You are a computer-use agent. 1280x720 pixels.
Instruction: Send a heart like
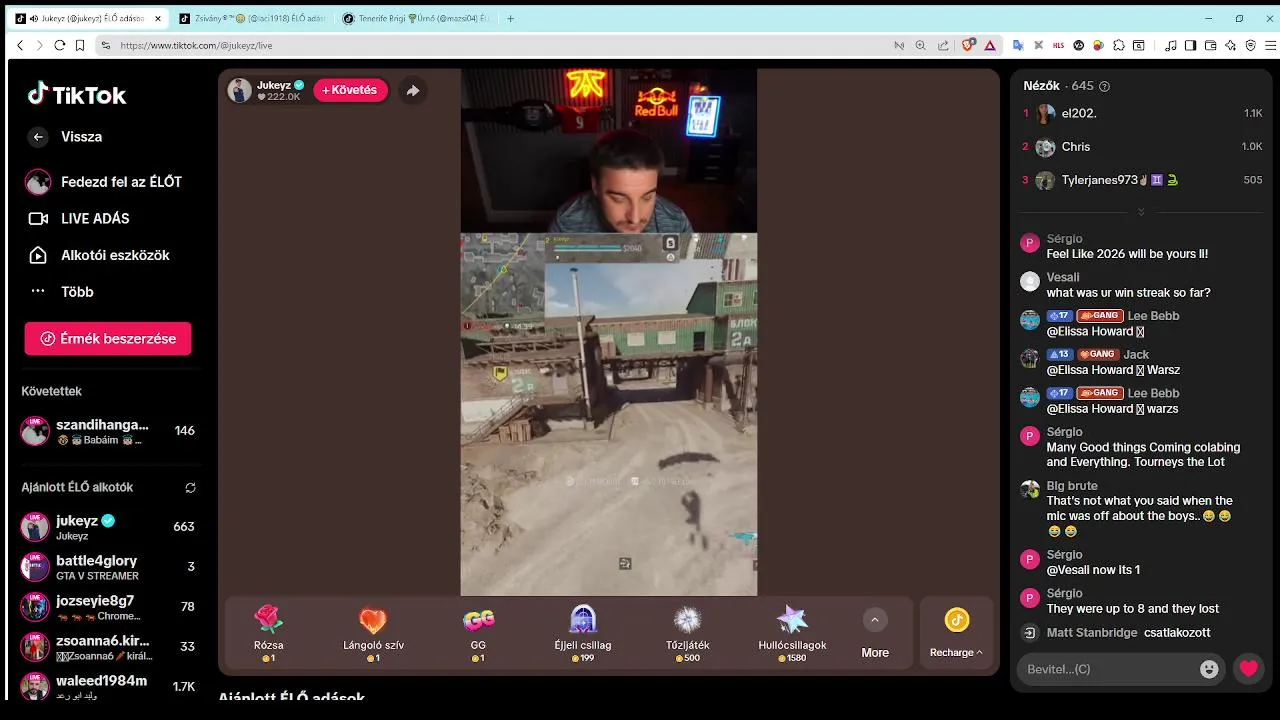coord(1248,669)
